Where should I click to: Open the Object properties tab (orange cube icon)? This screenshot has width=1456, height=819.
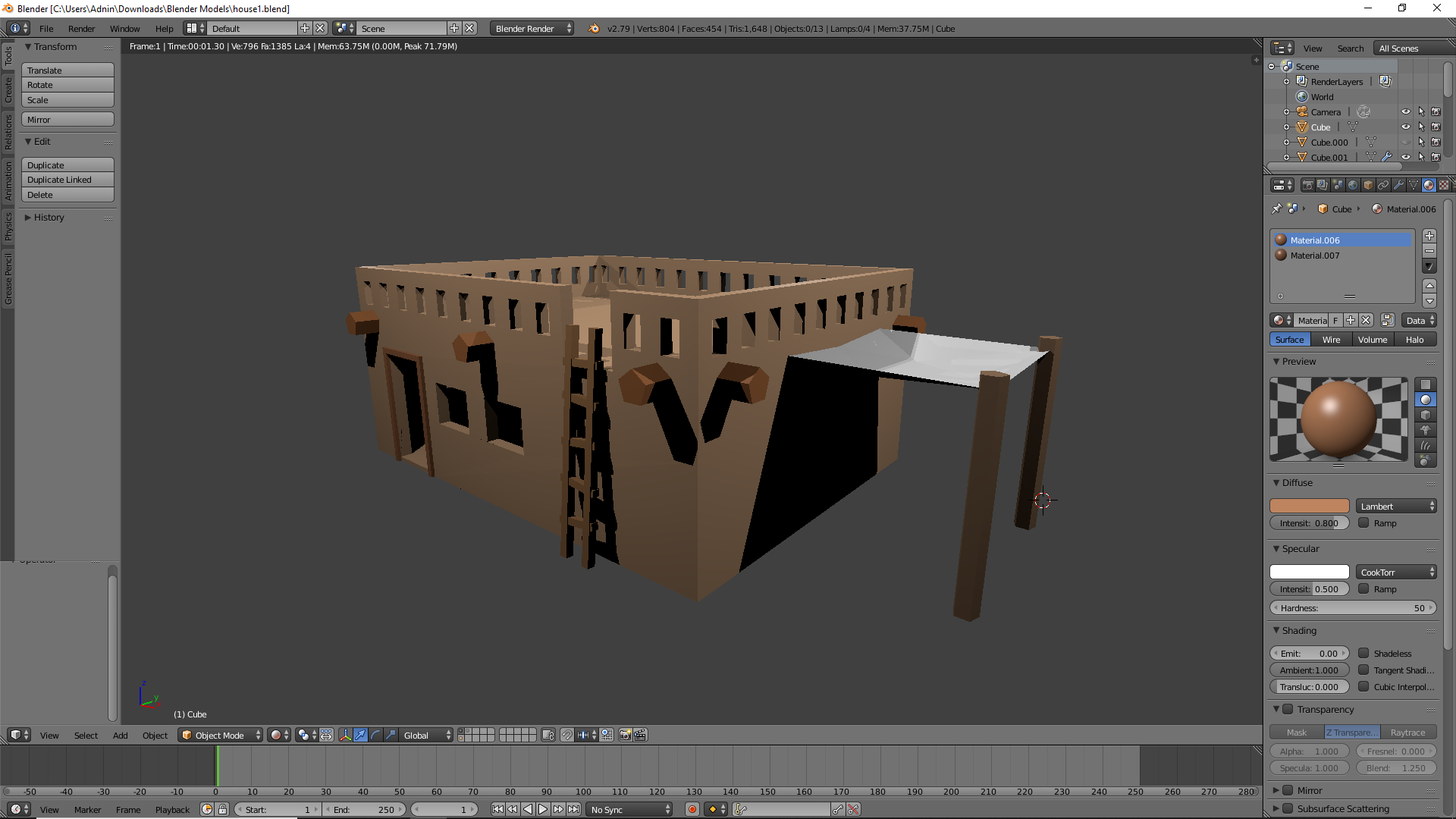tap(1368, 185)
